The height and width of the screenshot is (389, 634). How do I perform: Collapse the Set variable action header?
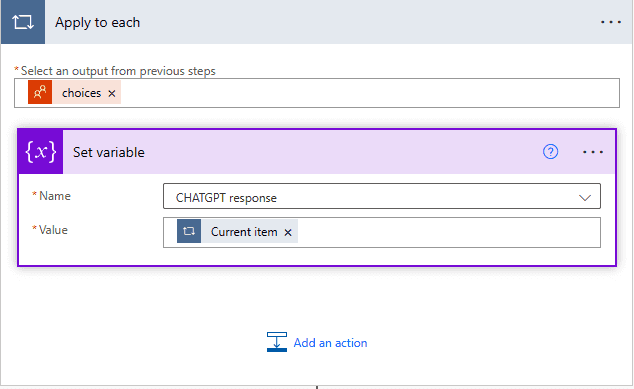(x=299, y=152)
